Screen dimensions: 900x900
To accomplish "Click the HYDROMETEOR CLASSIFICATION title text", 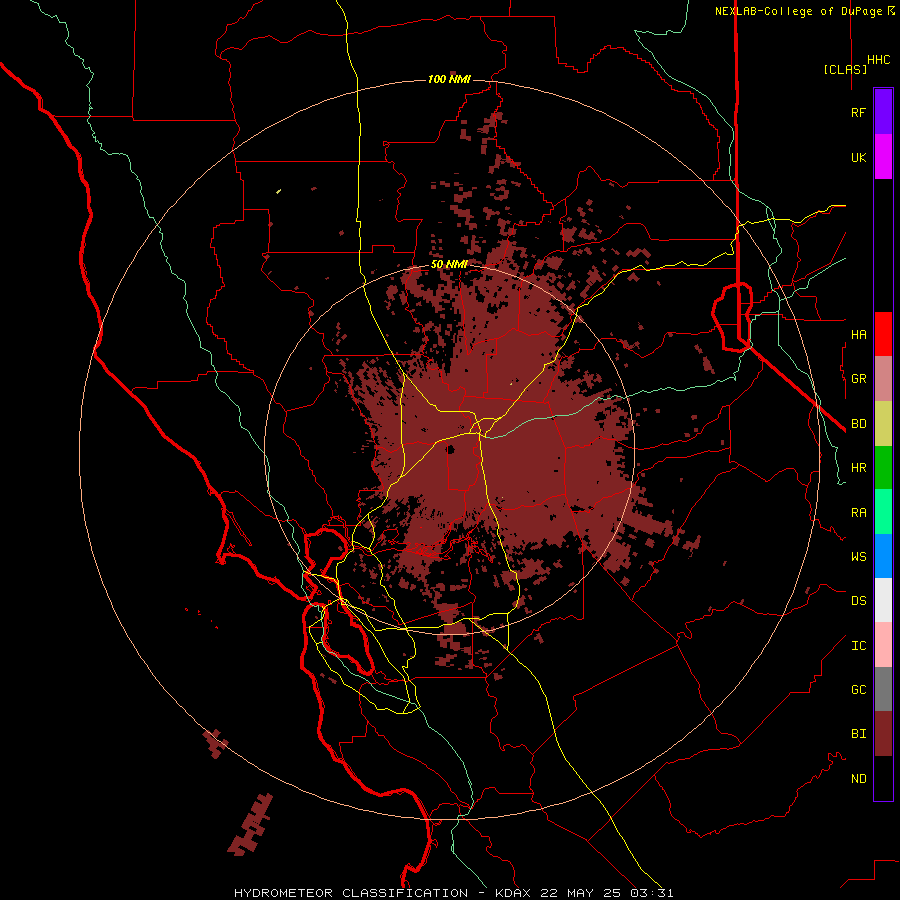I will pos(351,893).
